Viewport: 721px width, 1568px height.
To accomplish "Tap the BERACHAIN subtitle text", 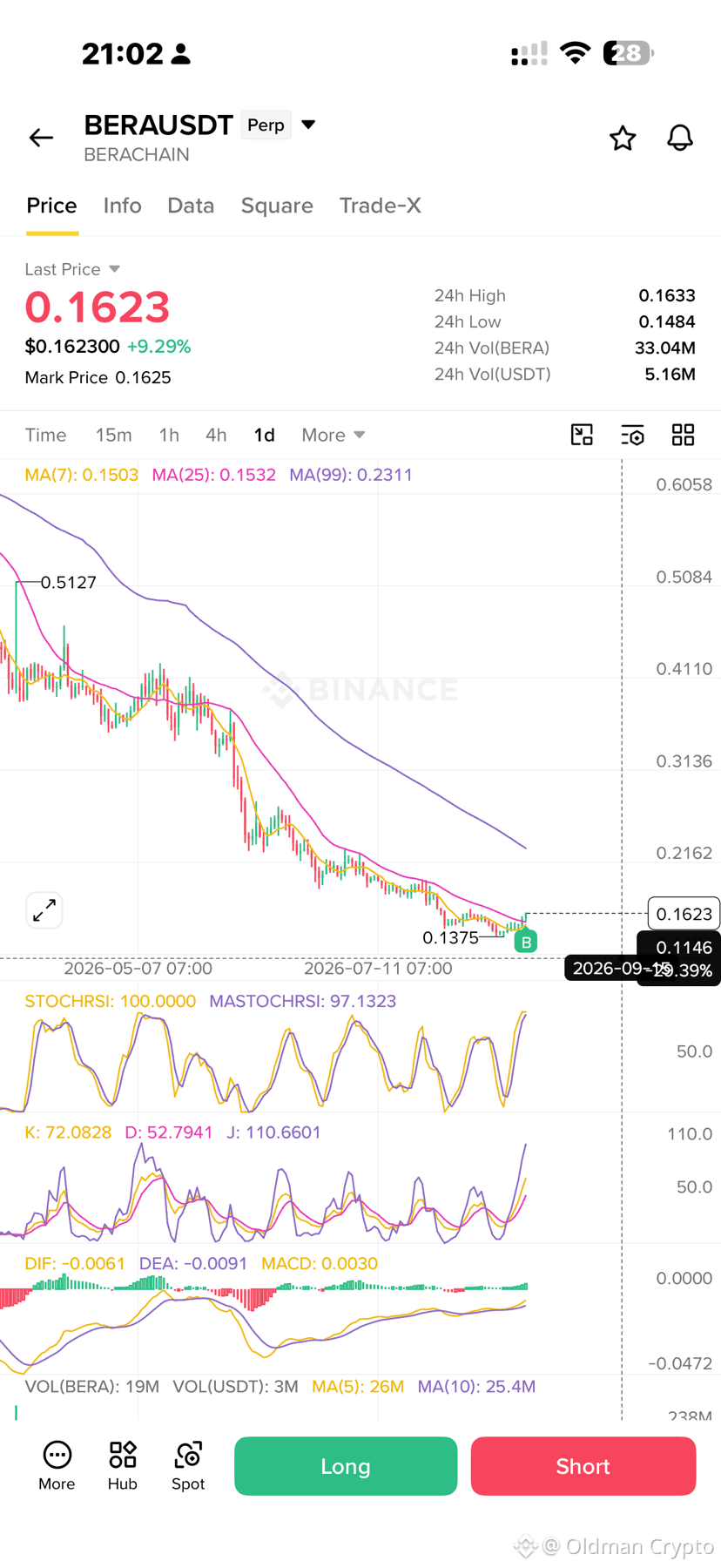I will [137, 154].
